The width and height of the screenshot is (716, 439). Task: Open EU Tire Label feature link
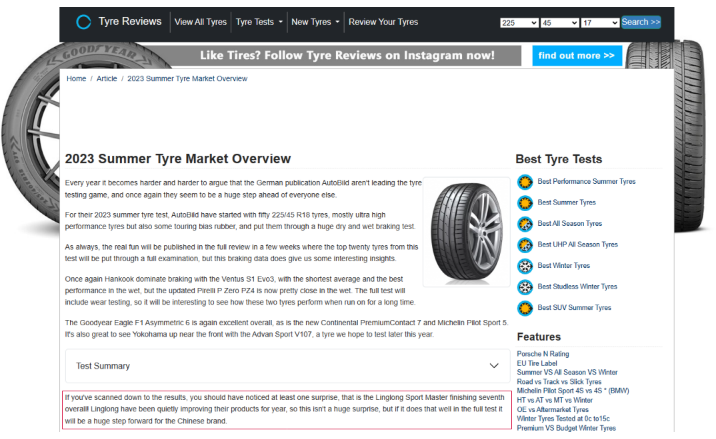537,363
